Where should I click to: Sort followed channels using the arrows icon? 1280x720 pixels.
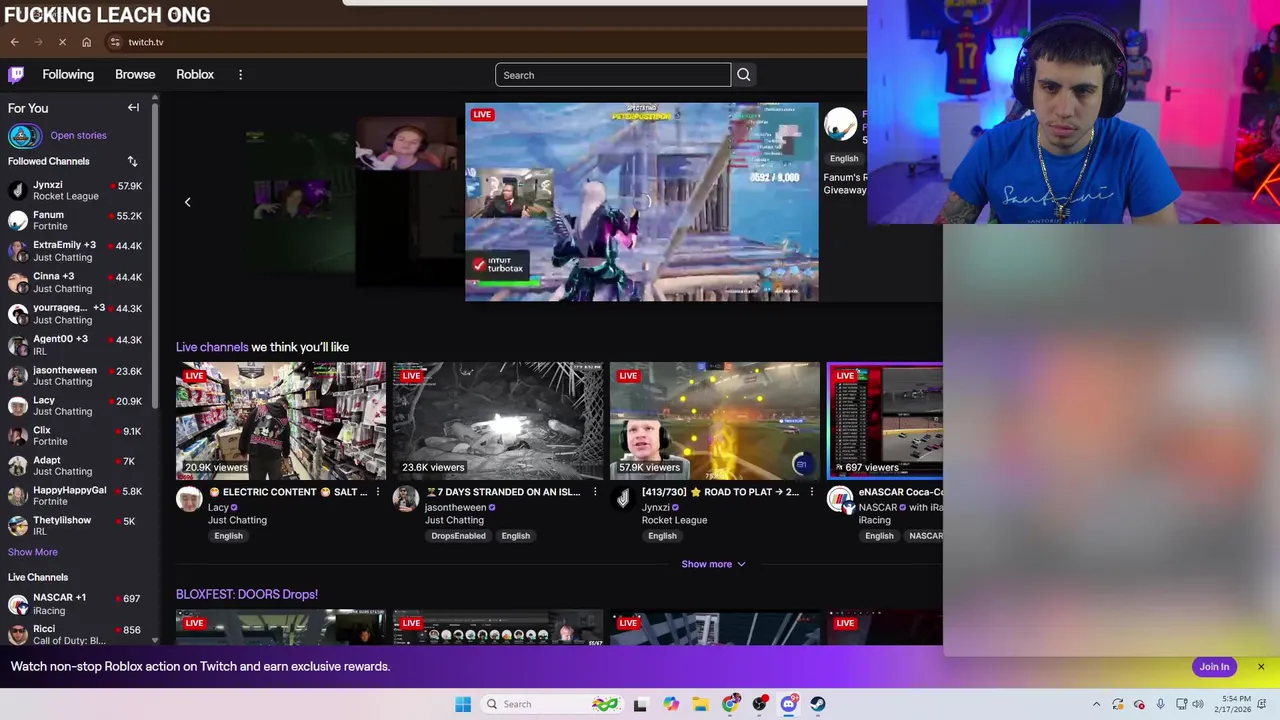coord(132,161)
